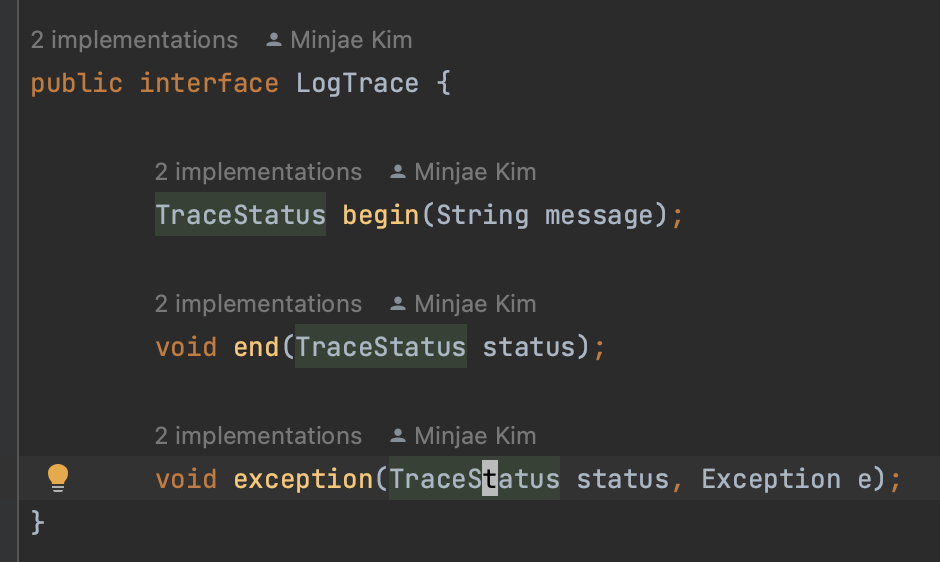The width and height of the screenshot is (940, 562).
Task: Click the closing brace of the interface
Action: coord(37,522)
